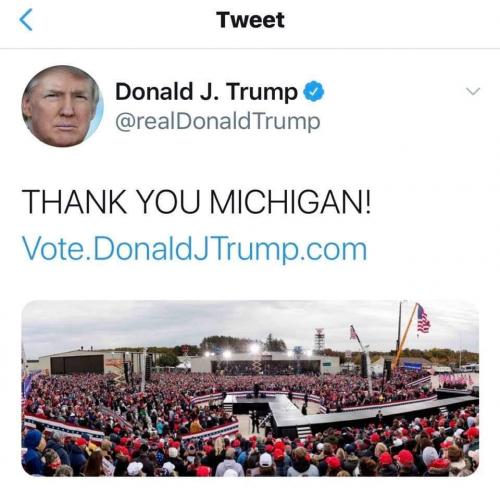Open the Vote.DonaldJTrump.com link
500x493 pixels.
tap(194, 249)
